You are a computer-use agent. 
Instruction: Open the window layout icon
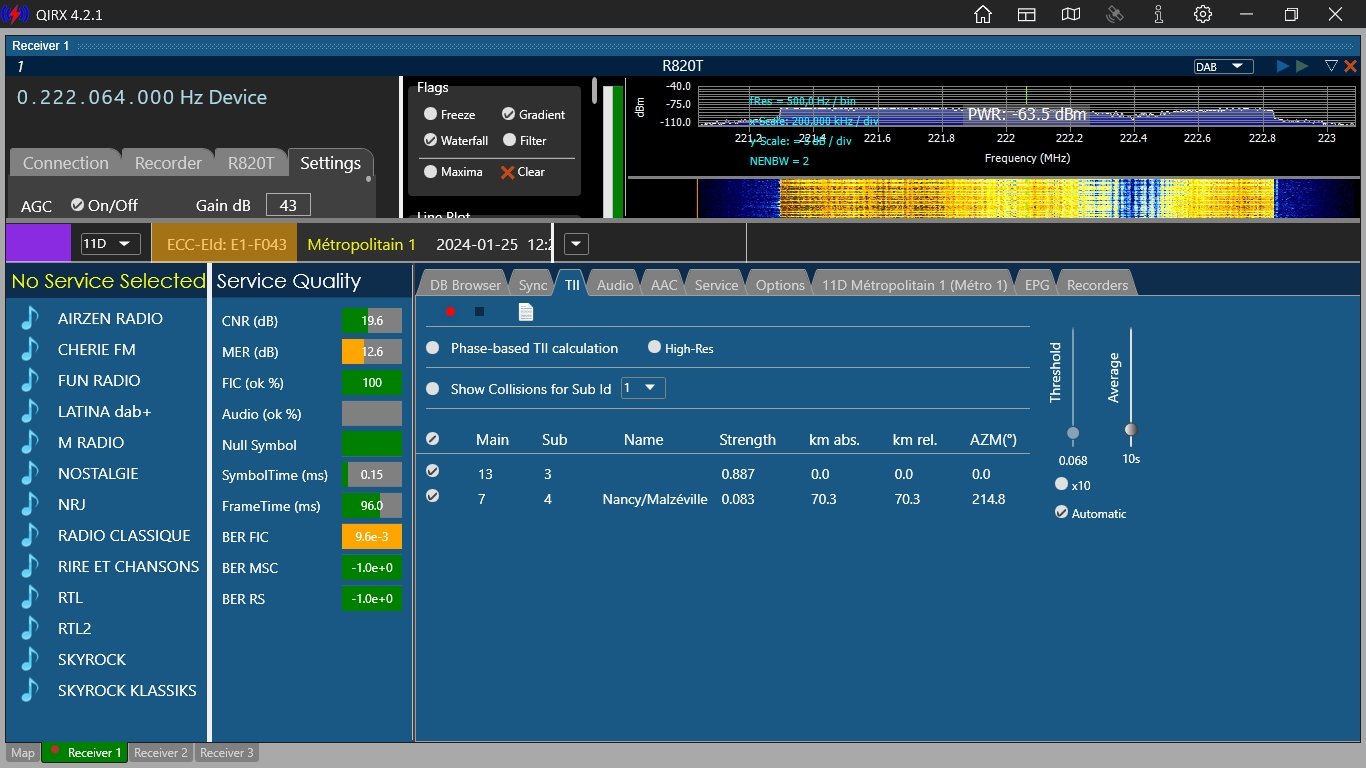(x=1027, y=15)
